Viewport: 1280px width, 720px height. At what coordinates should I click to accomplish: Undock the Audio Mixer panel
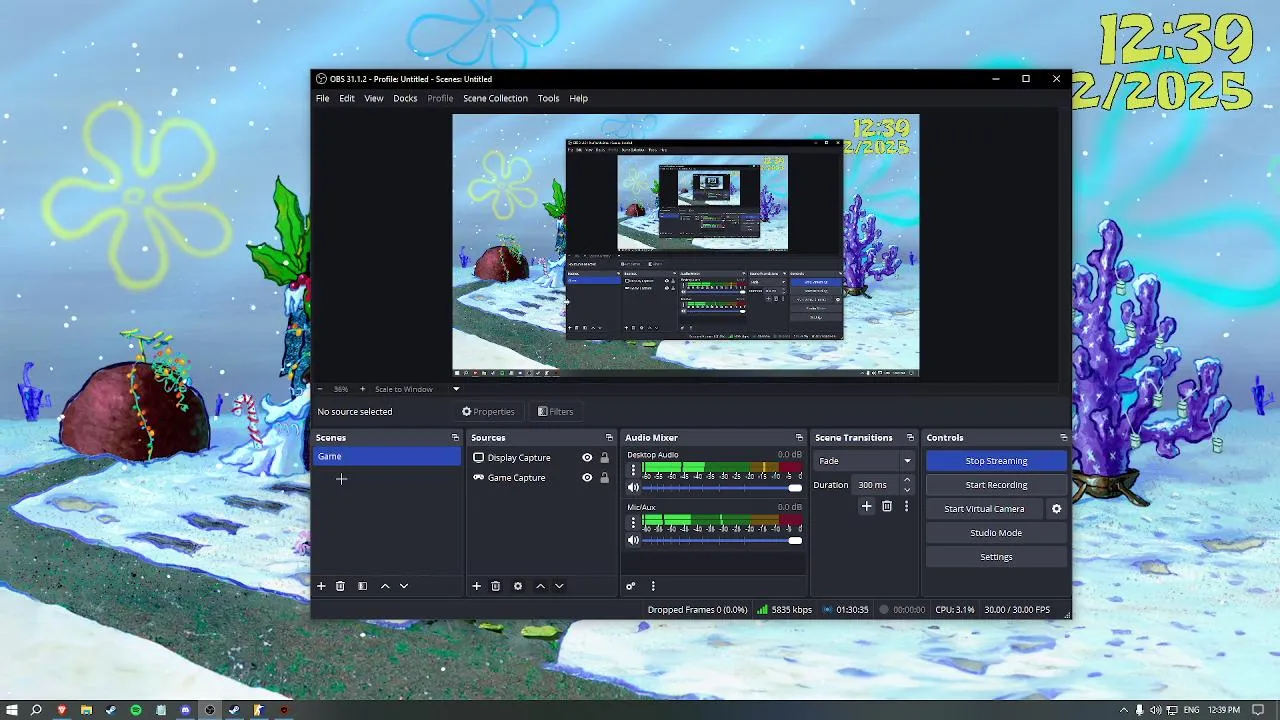pyautogui.click(x=799, y=438)
